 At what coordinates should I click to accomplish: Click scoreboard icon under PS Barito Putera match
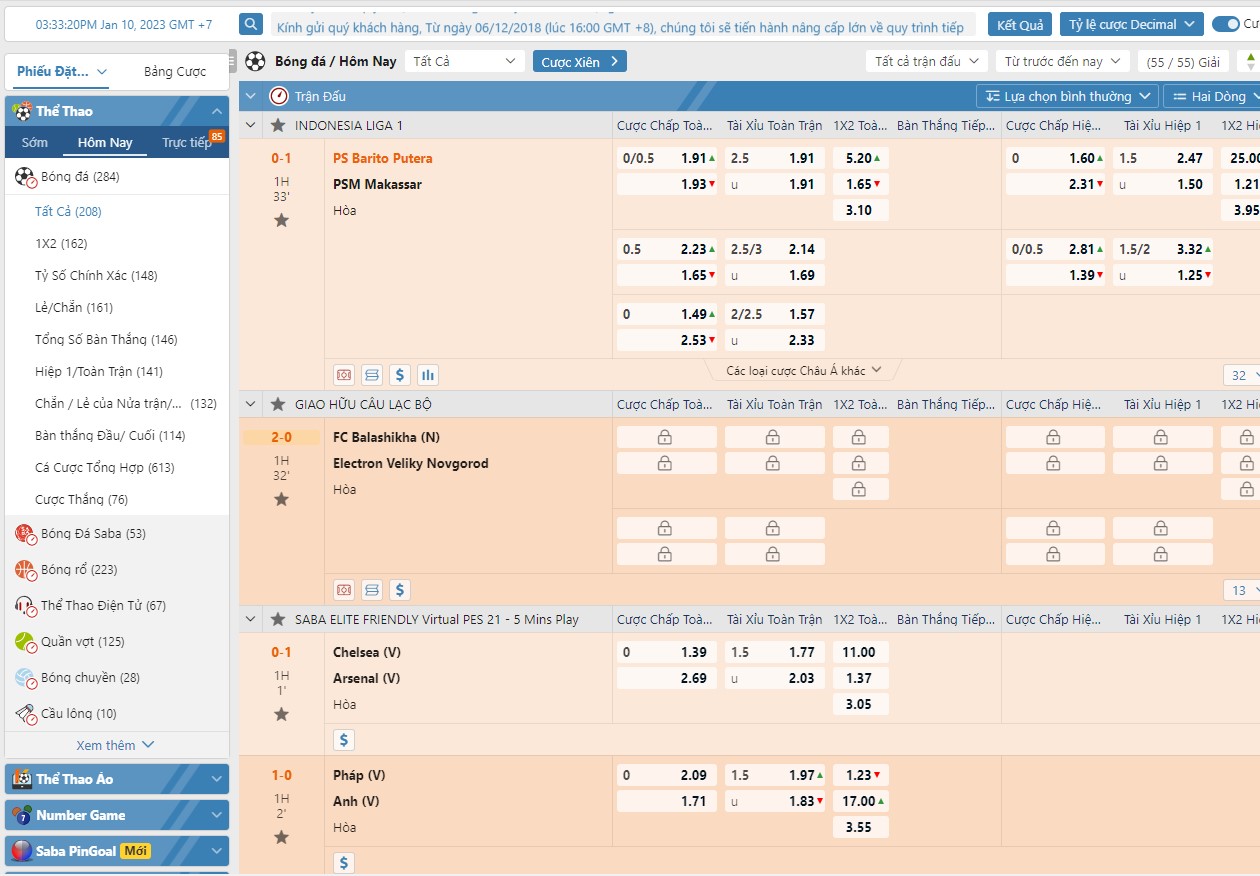click(x=372, y=375)
